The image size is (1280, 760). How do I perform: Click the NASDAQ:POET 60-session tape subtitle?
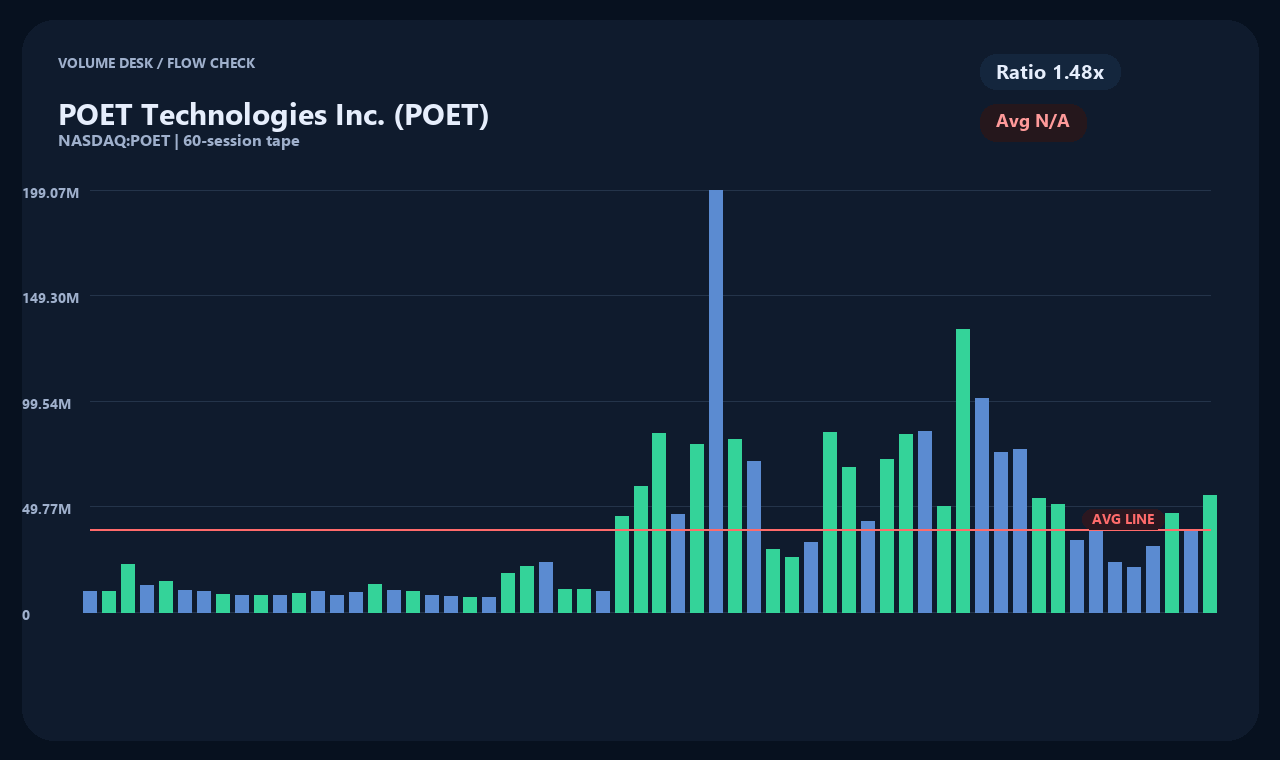pyautogui.click(x=179, y=141)
